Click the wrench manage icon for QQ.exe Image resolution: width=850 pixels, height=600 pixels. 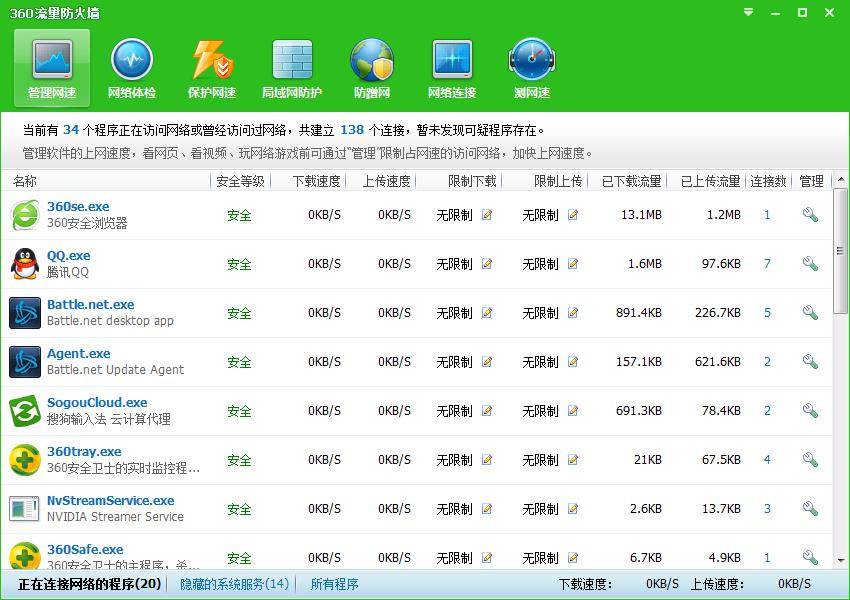point(810,263)
